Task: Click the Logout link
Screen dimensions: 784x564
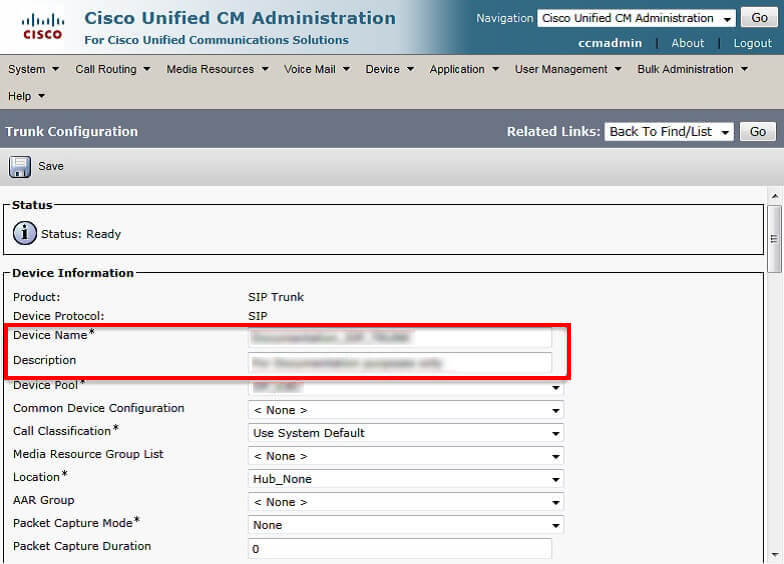Action: point(752,43)
